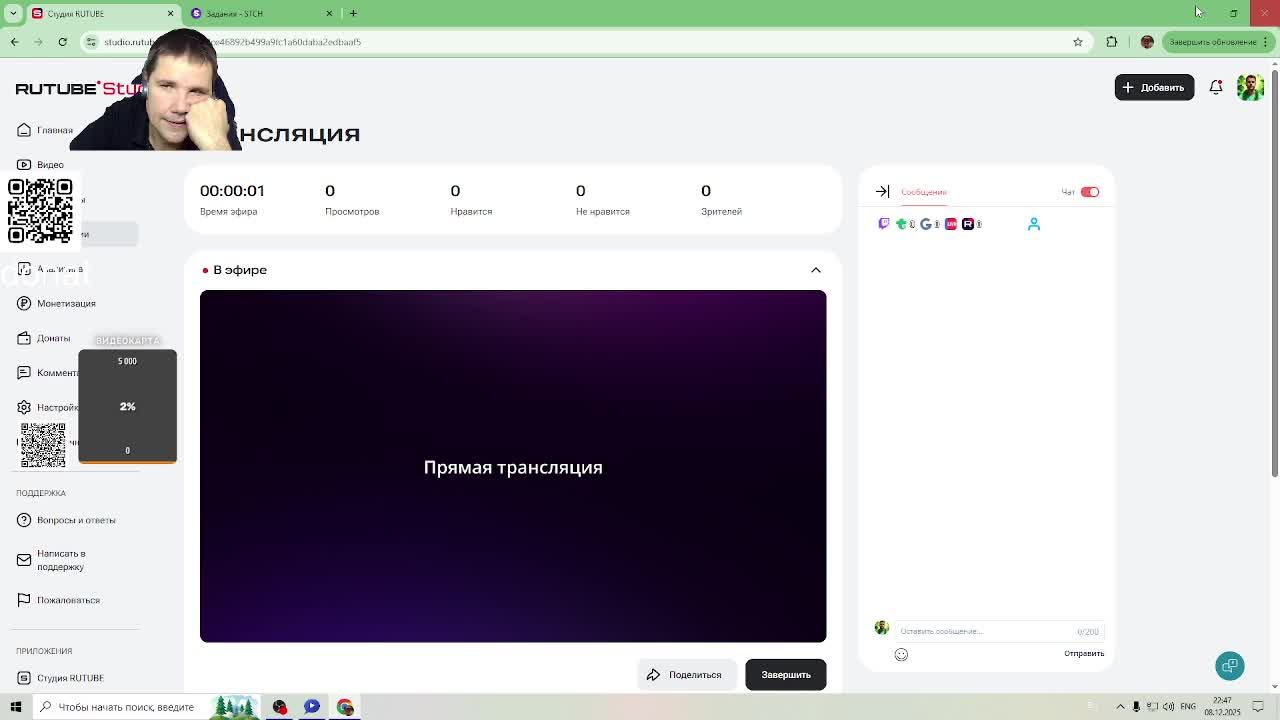Click the Twitch icon in chat
The width and height of the screenshot is (1280, 720).
[x=884, y=224]
